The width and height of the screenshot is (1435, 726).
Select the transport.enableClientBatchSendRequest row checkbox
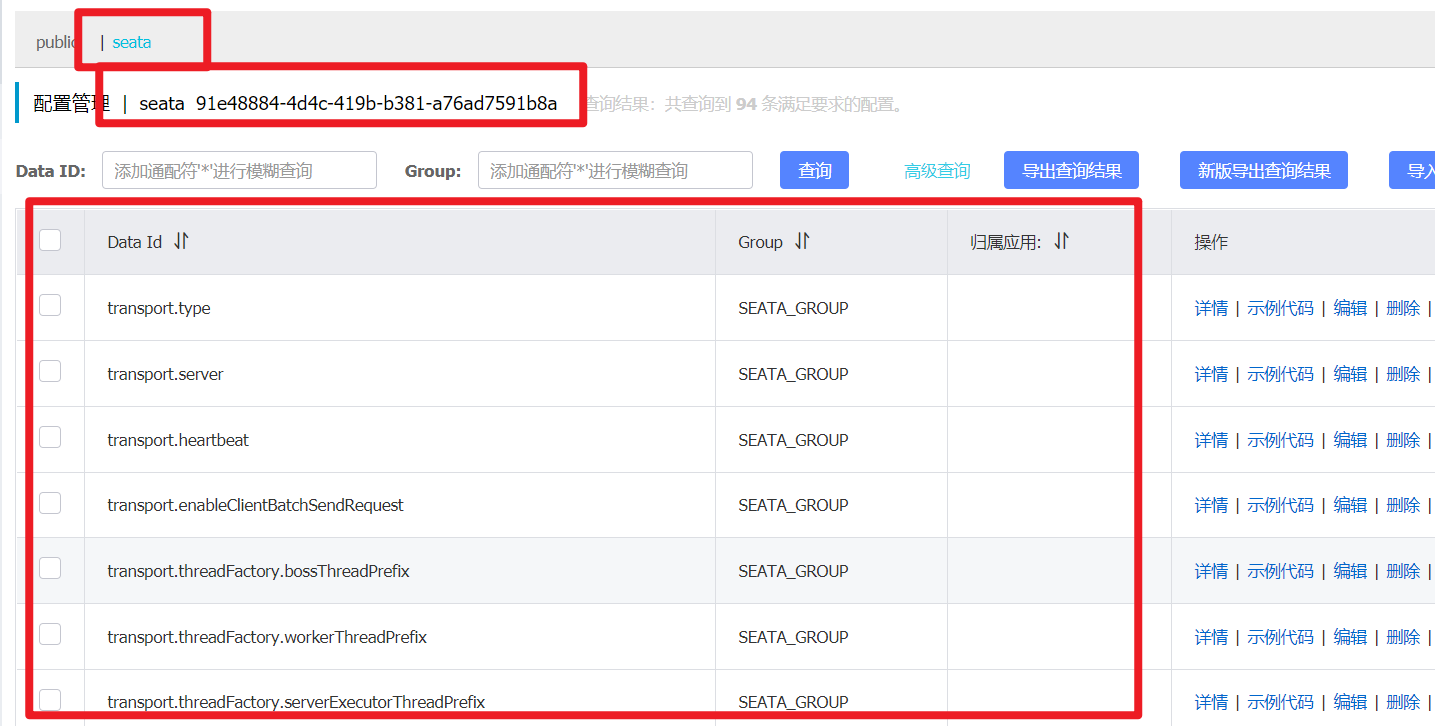tap(50, 502)
